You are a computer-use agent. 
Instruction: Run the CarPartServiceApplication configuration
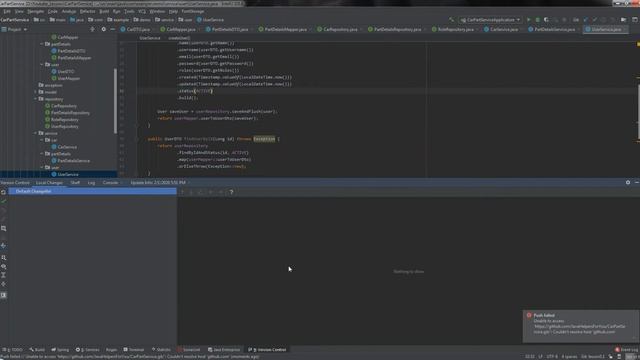point(529,20)
